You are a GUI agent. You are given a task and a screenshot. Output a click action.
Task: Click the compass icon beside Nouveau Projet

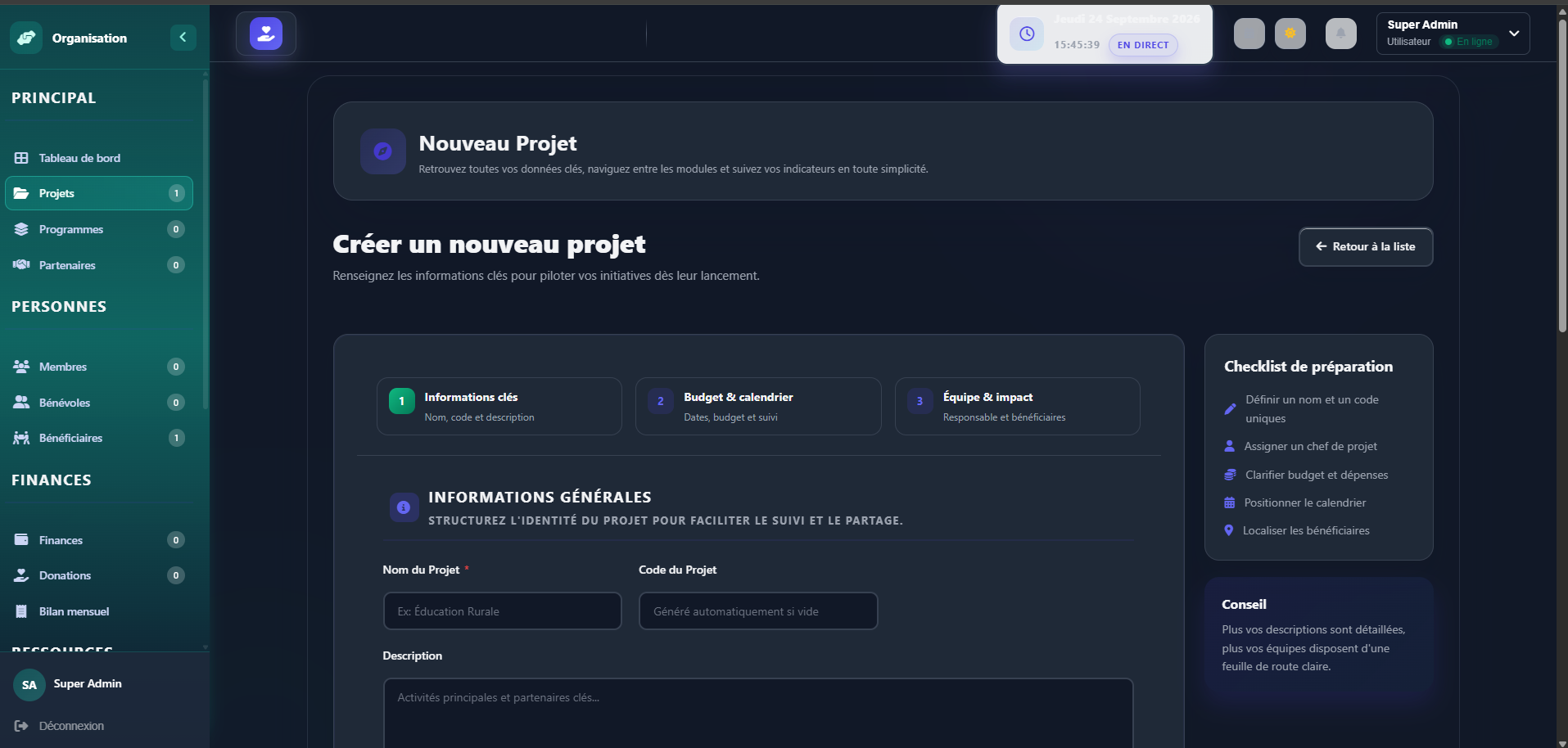pyautogui.click(x=382, y=151)
